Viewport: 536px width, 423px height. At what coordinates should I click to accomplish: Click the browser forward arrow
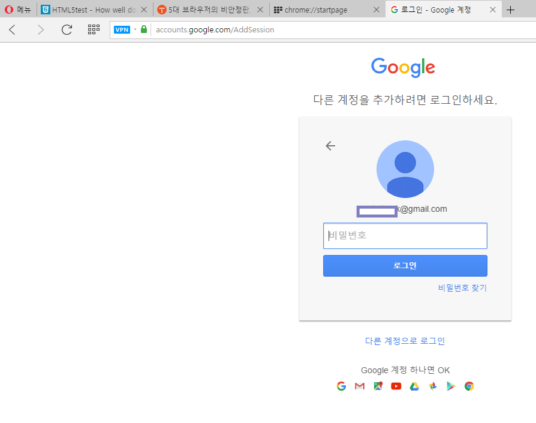click(x=40, y=30)
